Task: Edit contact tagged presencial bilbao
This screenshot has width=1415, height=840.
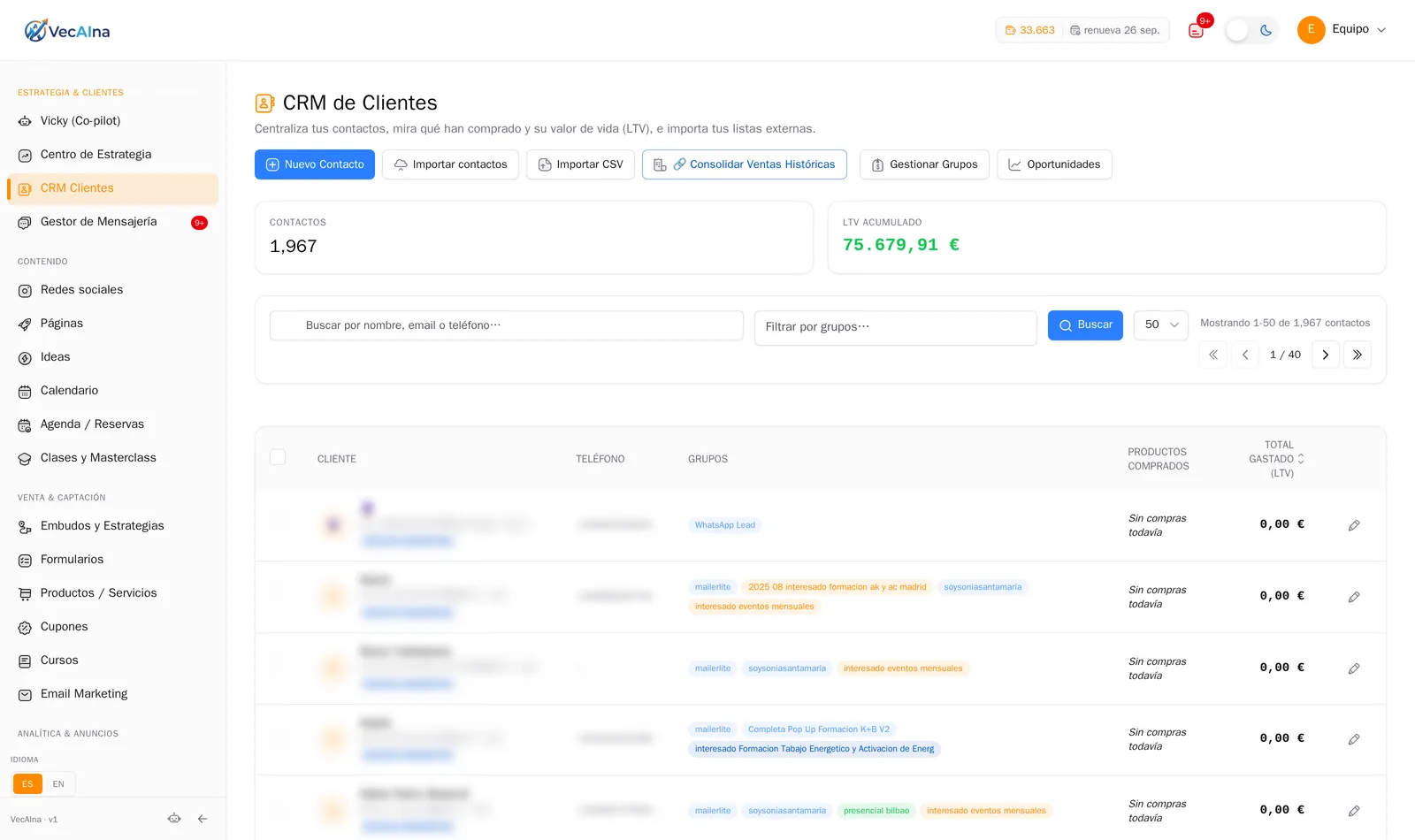Action: pos(1354,811)
